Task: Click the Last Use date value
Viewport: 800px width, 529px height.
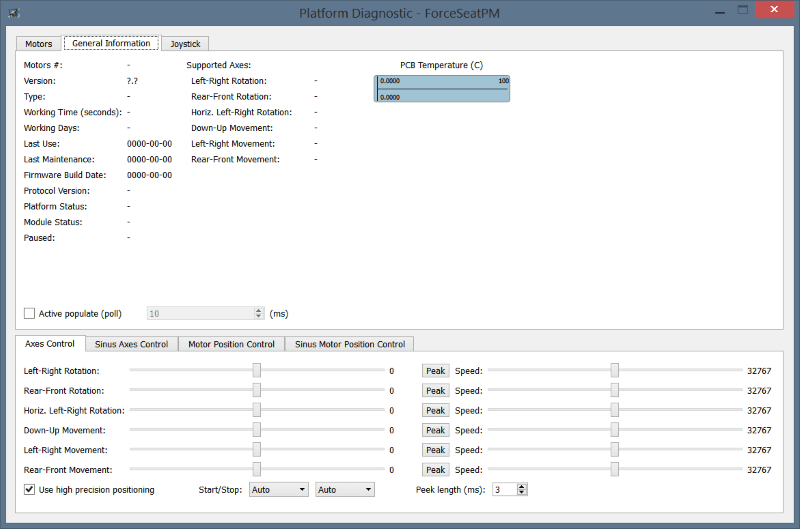Action: pos(149,144)
